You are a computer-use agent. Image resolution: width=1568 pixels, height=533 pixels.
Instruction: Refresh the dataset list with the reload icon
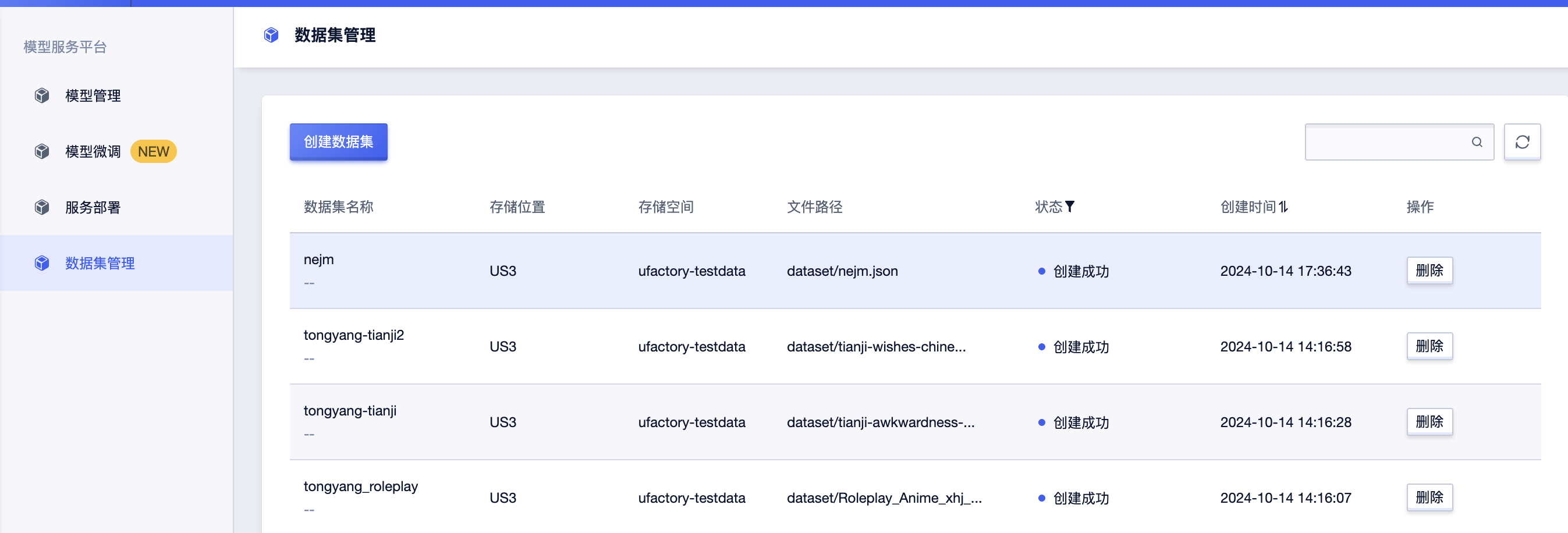pyautogui.click(x=1523, y=142)
